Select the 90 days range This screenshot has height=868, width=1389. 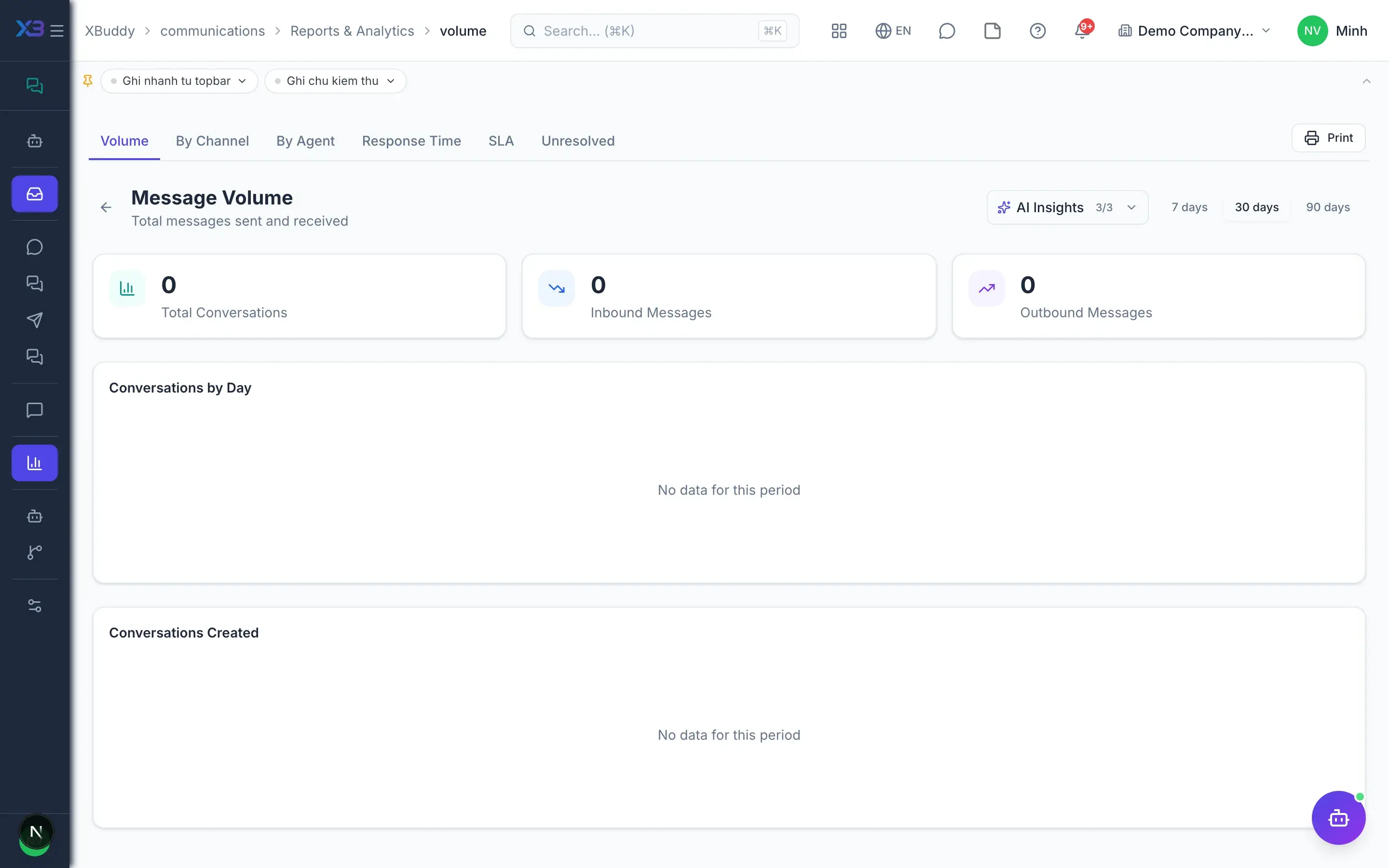coord(1328,207)
